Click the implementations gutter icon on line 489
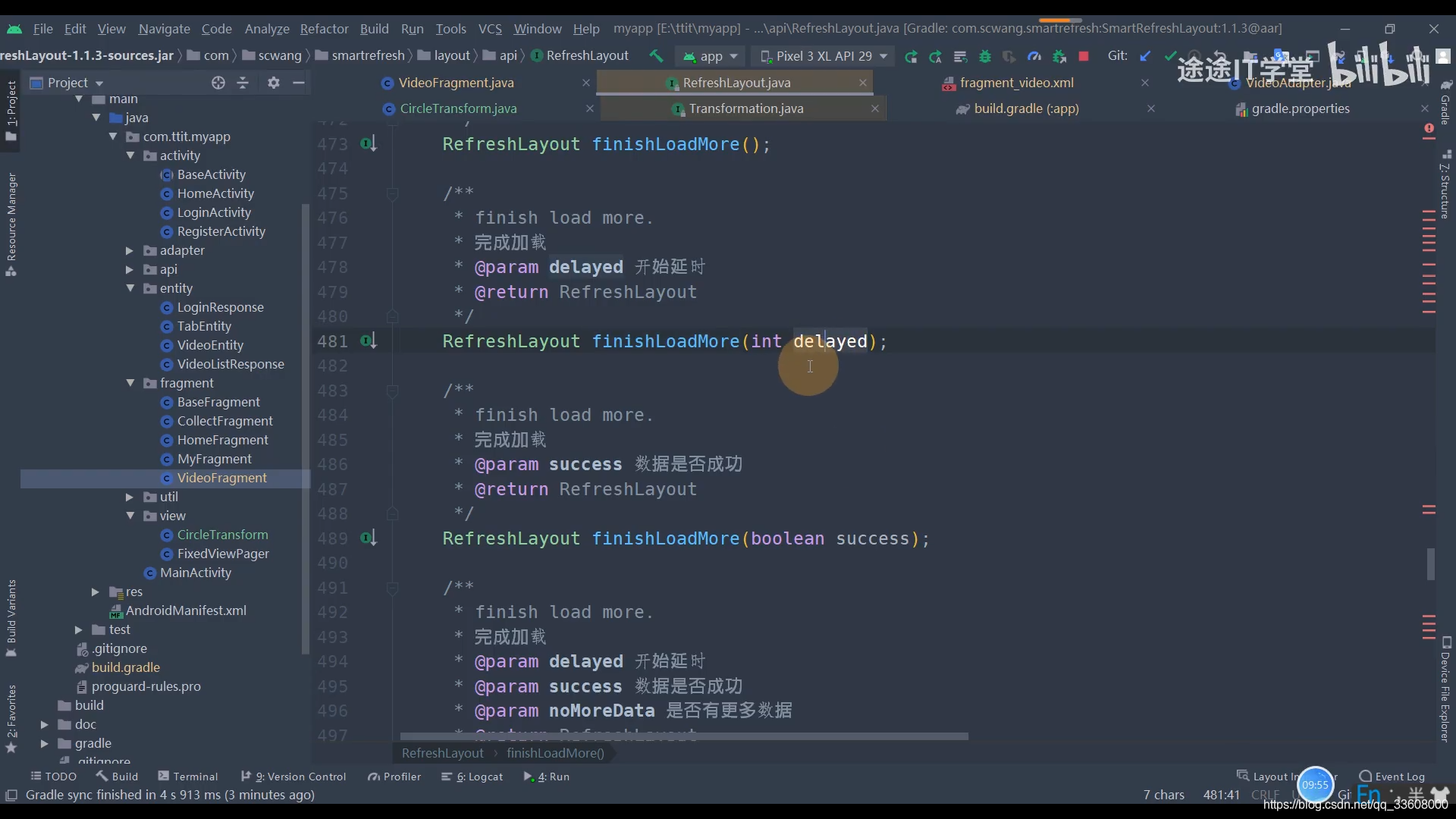Screen dimensions: 1456x819 (x=369, y=538)
